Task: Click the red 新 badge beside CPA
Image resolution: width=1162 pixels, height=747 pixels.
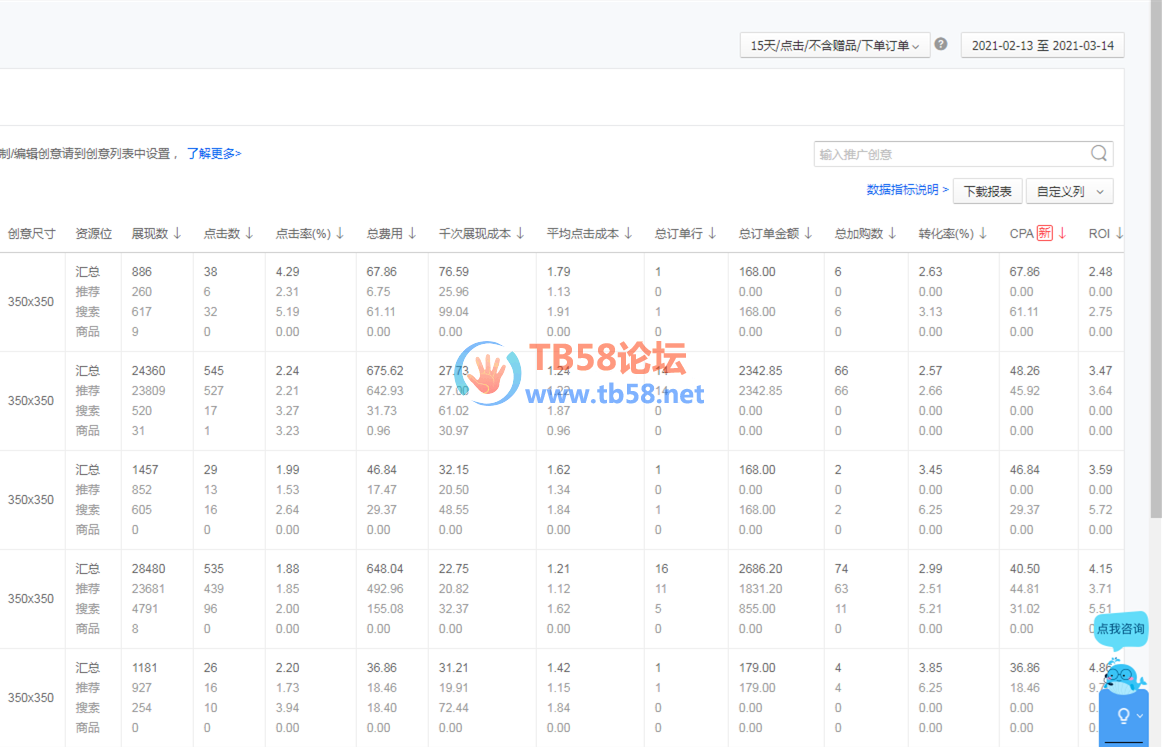Action: (1044, 233)
